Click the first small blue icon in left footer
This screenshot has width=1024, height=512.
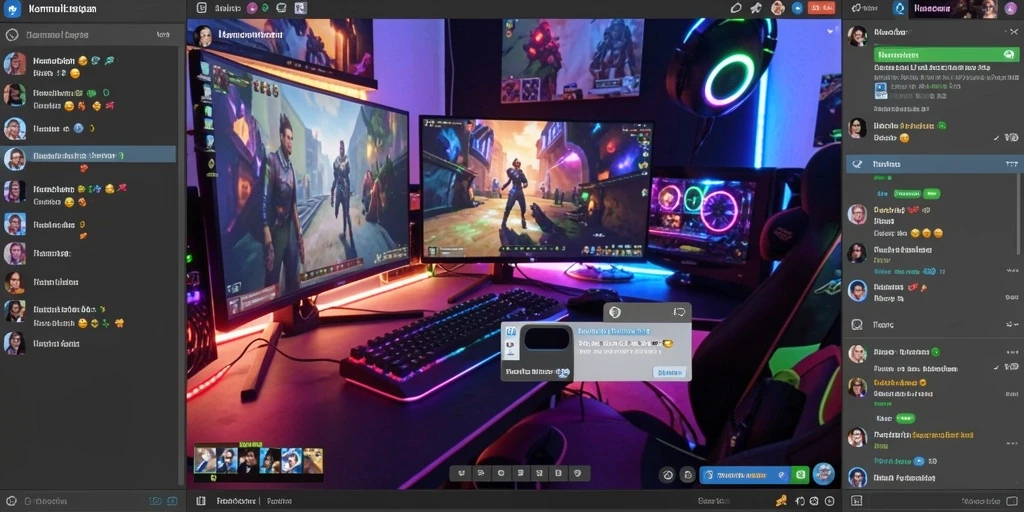pyautogui.click(x=155, y=501)
